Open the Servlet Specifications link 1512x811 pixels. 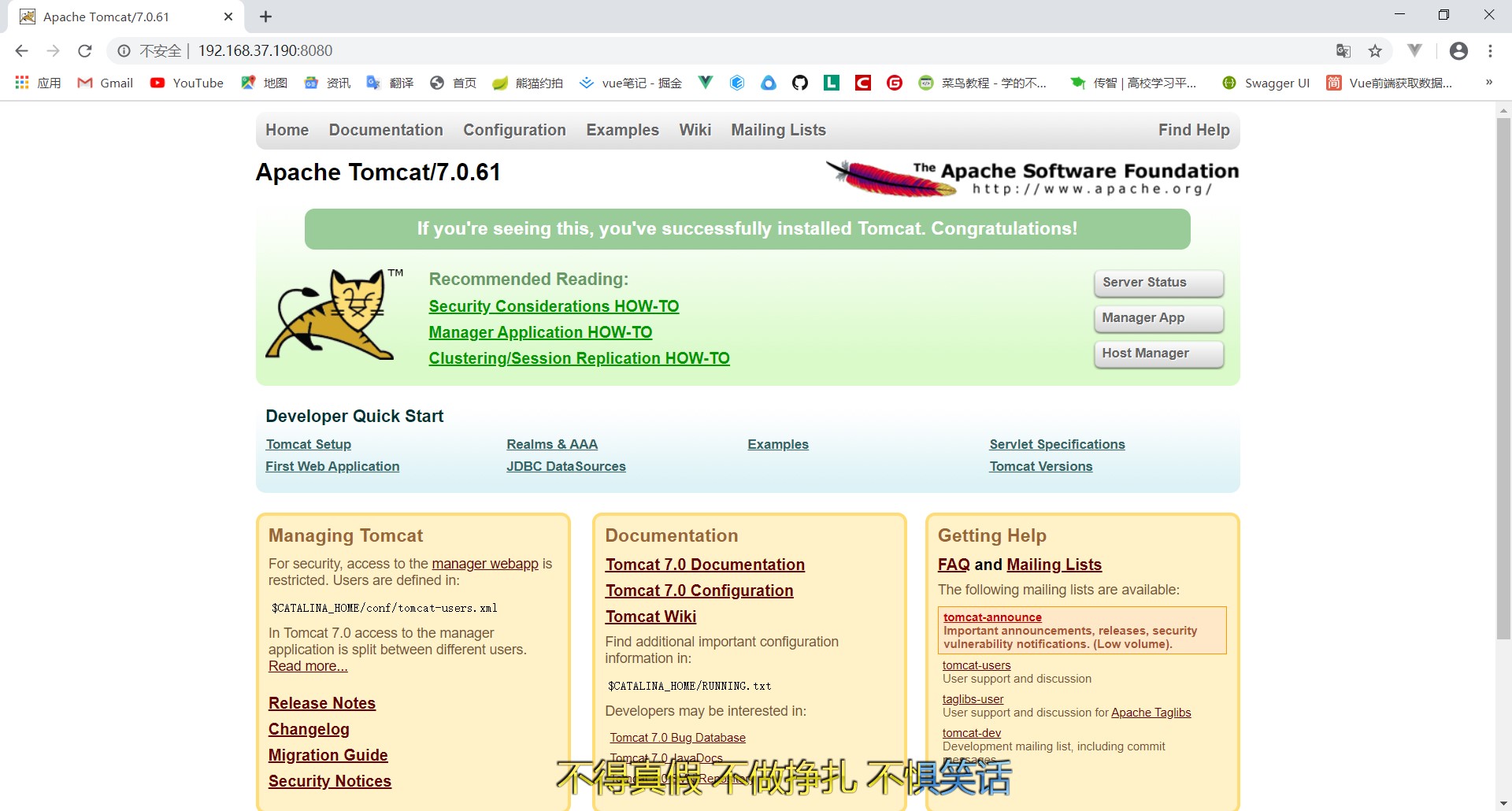[1057, 444]
